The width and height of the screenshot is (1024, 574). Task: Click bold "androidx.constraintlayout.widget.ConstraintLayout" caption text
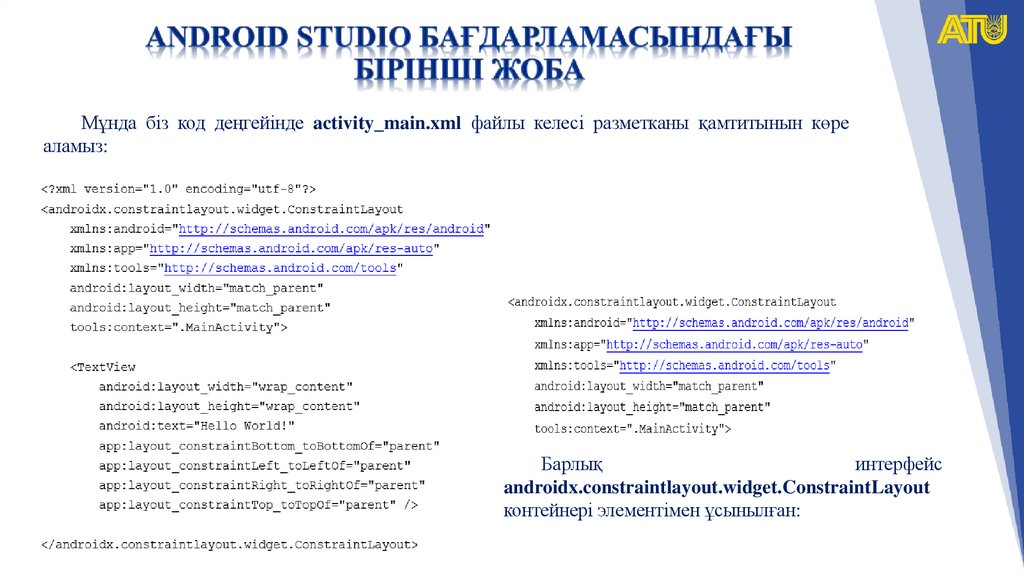click(716, 488)
